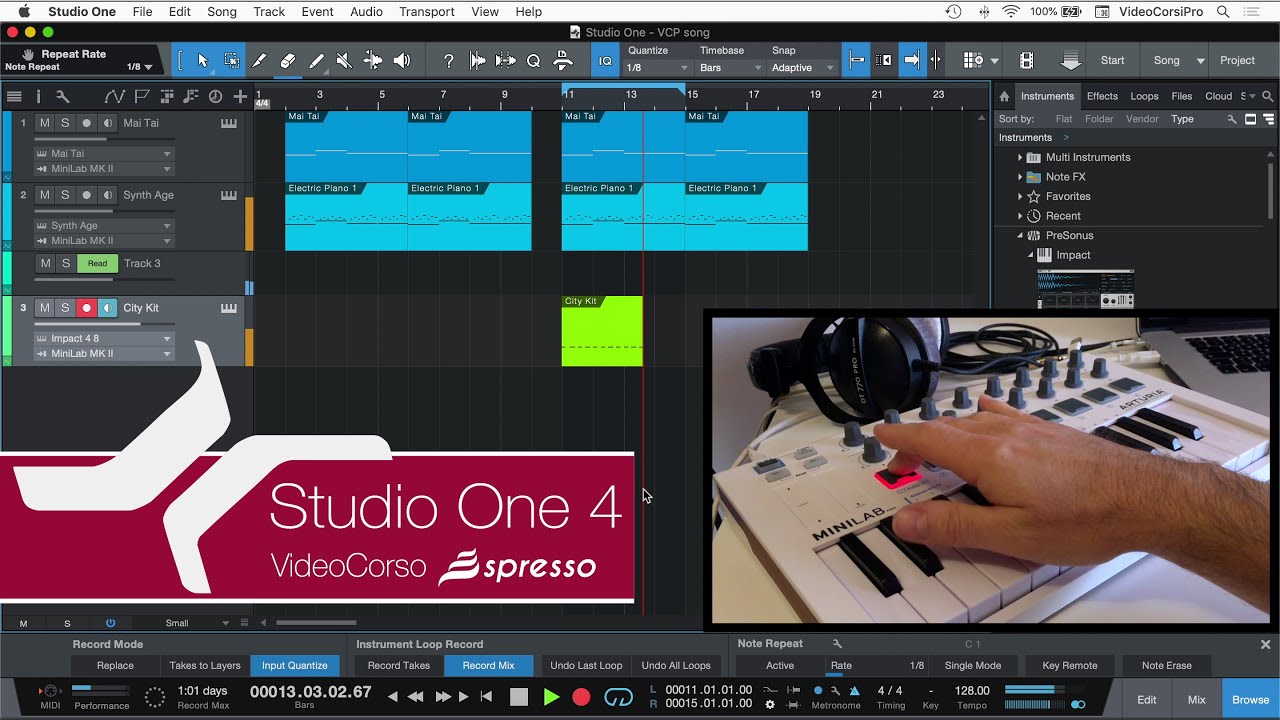This screenshot has height=720, width=1280.
Task: Open the Transport menu
Action: point(427,12)
